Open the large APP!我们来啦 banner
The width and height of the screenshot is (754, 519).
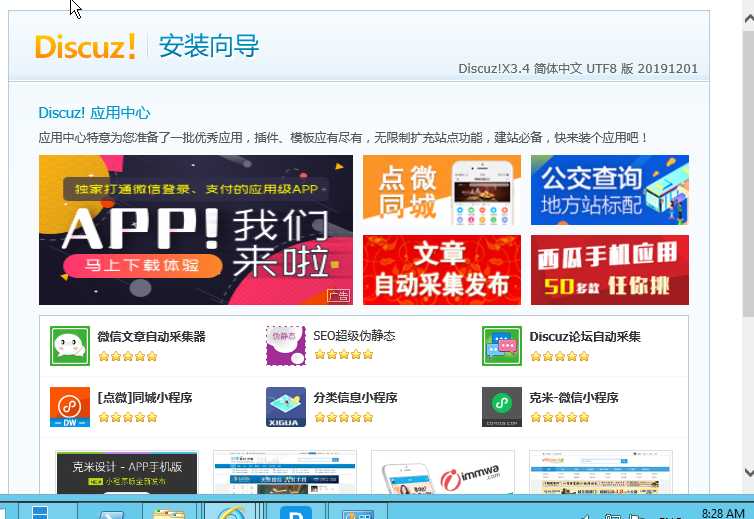click(196, 230)
